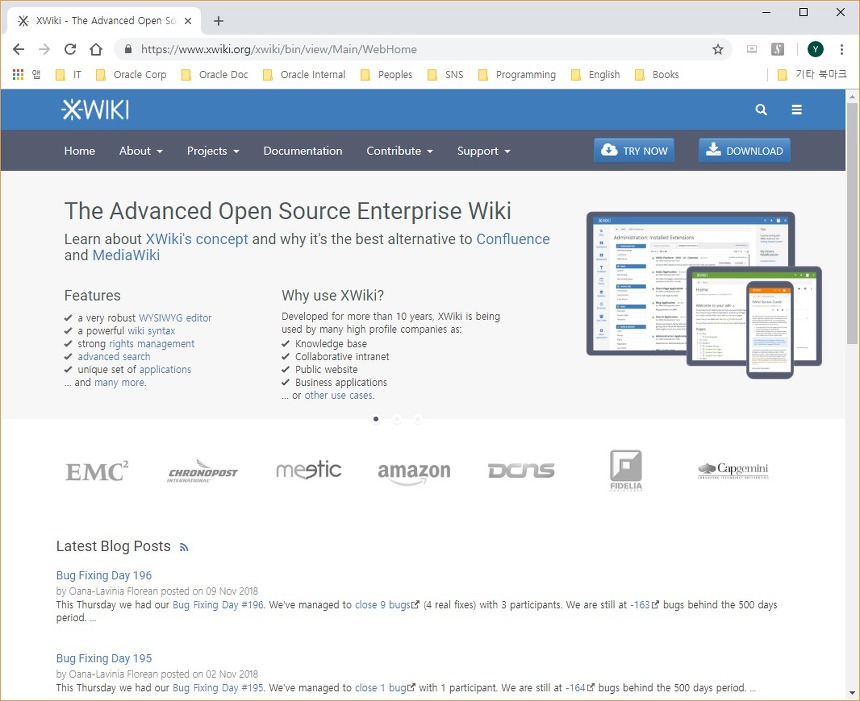Open the apps grid shortcut

(18, 75)
